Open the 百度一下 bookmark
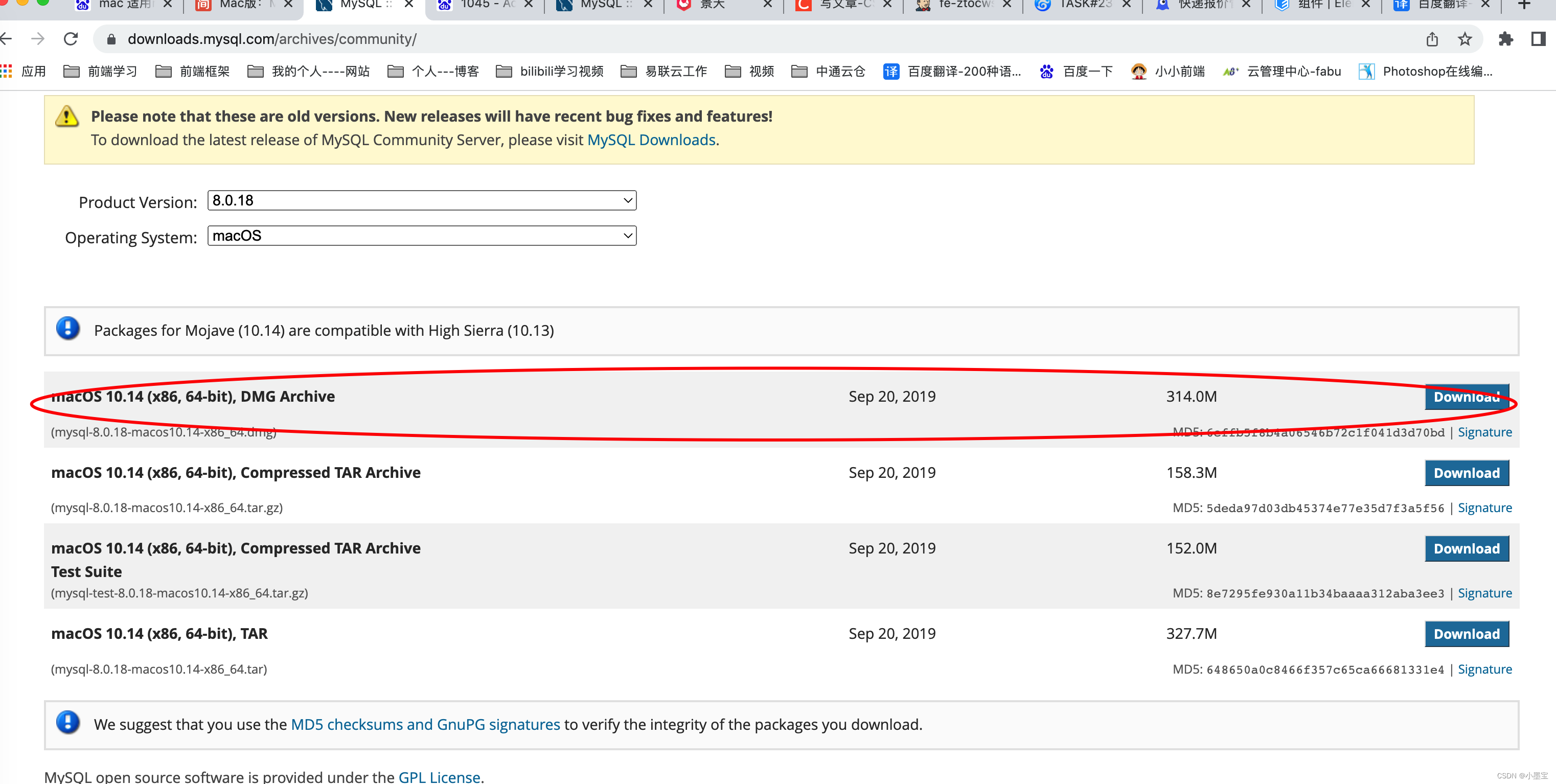This screenshot has height=784, width=1556. (1076, 71)
